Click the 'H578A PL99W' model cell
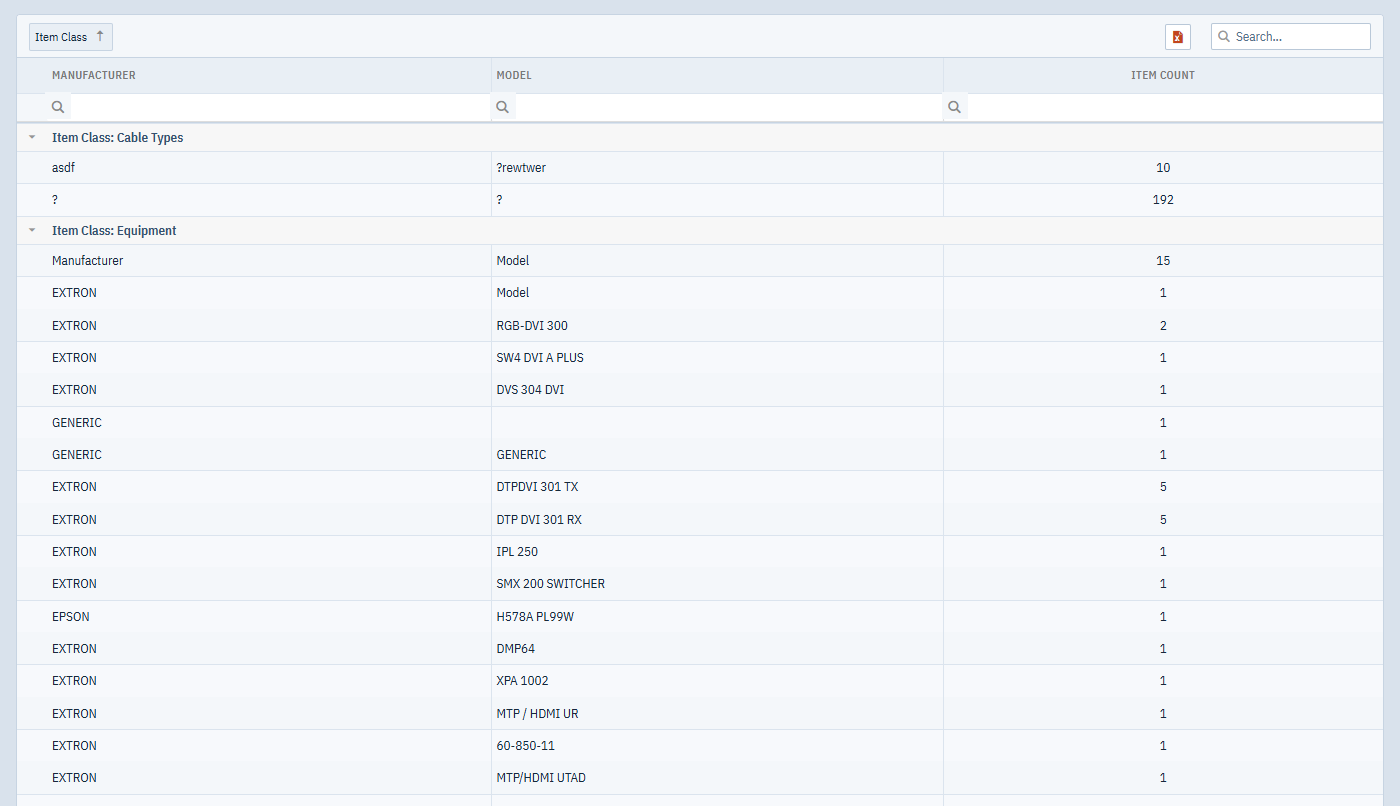The height and width of the screenshot is (806, 1400). (717, 617)
